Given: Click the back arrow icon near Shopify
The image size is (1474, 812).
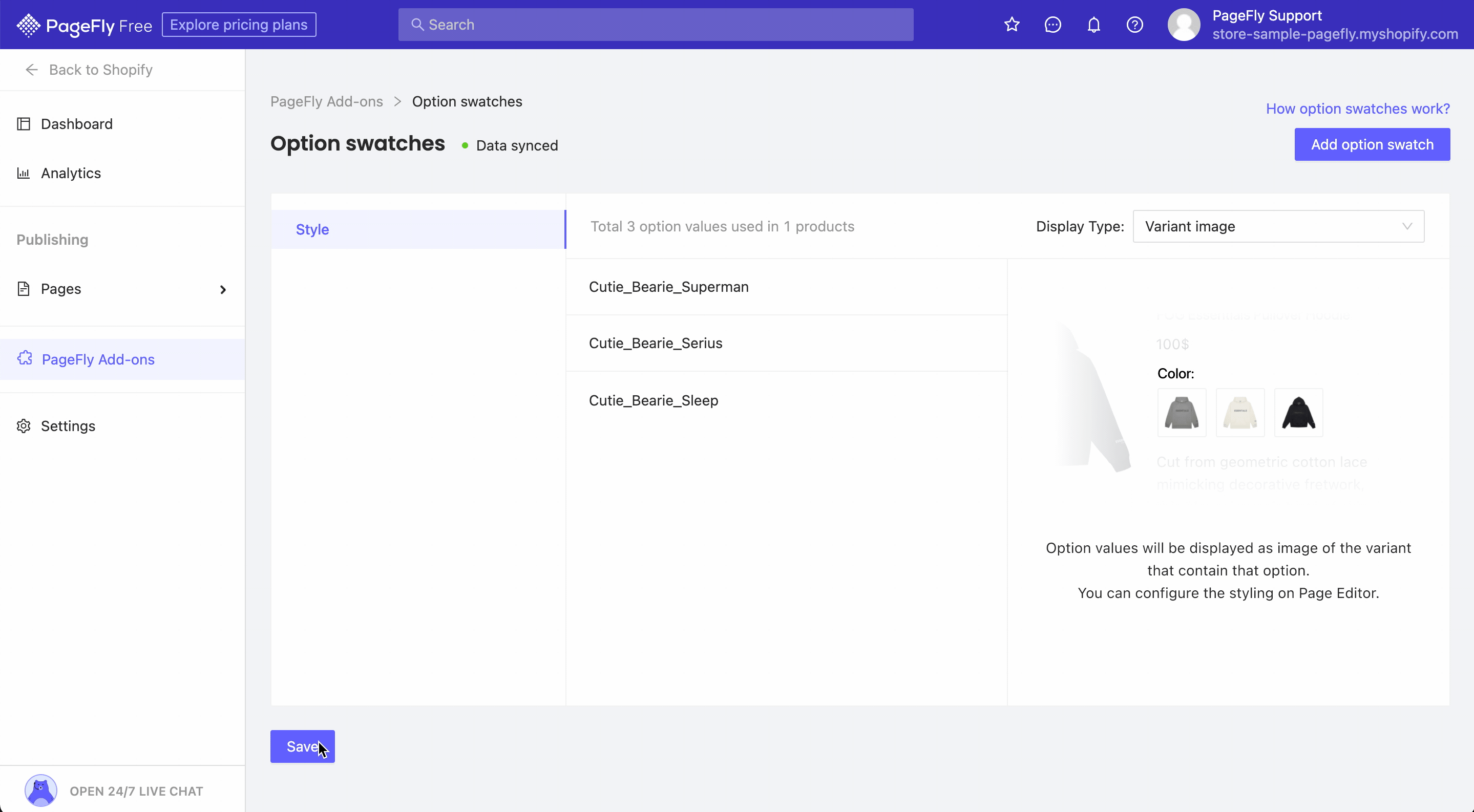Looking at the screenshot, I should [31, 70].
